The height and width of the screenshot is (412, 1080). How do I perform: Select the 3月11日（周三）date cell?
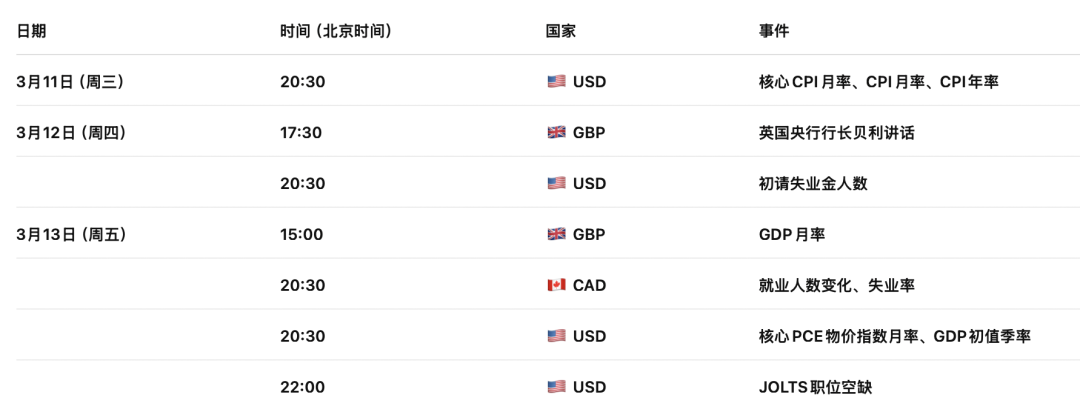[70, 82]
